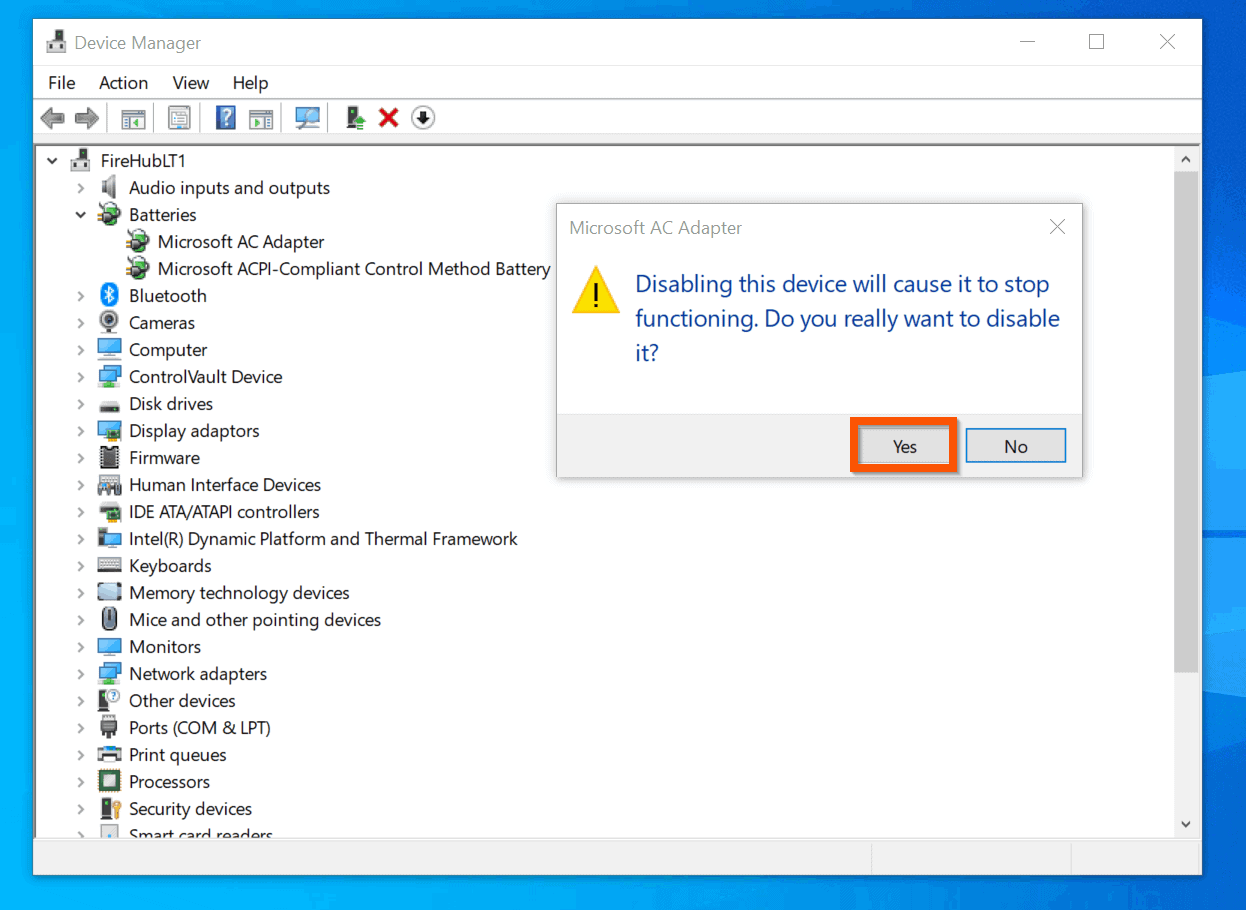Collapse the FireHubLT1 root node

52,160
